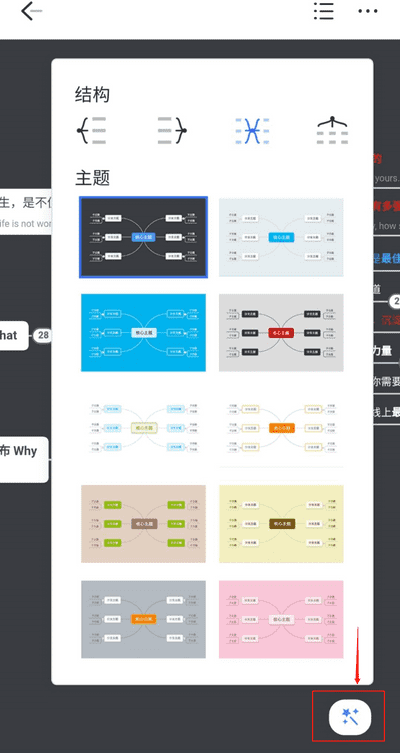
Task: Select the right-branching structure icon
Action: [x=172, y=130]
